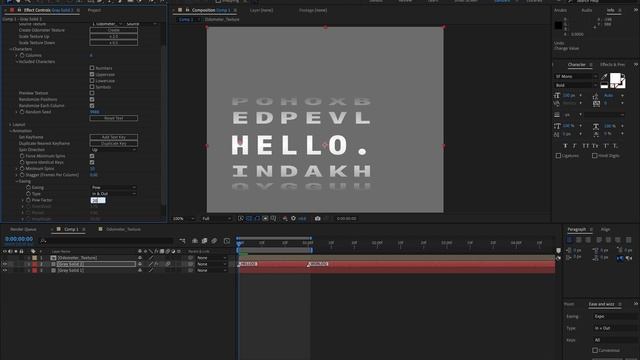
Task: Click the Pow Factor value field
Action: tap(98, 200)
